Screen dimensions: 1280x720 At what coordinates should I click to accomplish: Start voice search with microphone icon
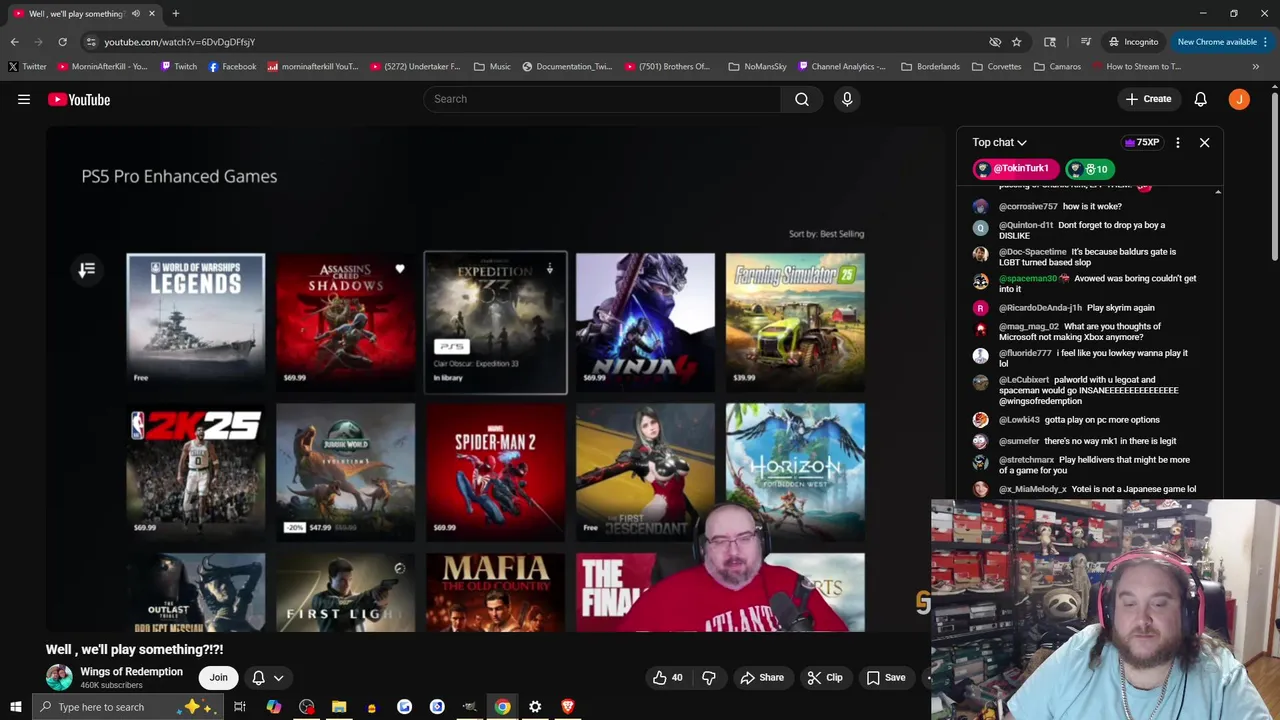coord(847,99)
